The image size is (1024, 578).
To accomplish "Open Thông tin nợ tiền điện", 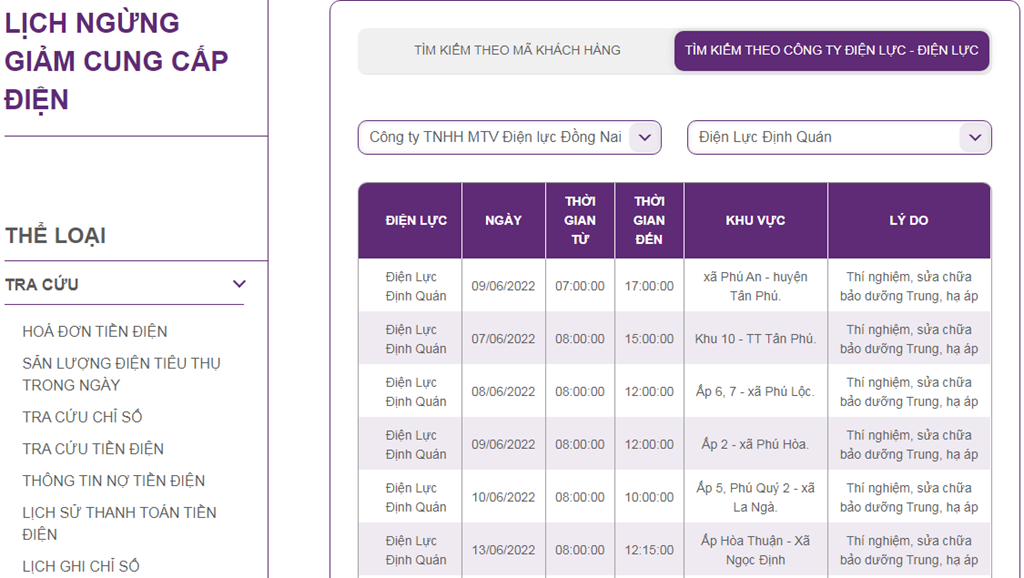I will (x=113, y=481).
